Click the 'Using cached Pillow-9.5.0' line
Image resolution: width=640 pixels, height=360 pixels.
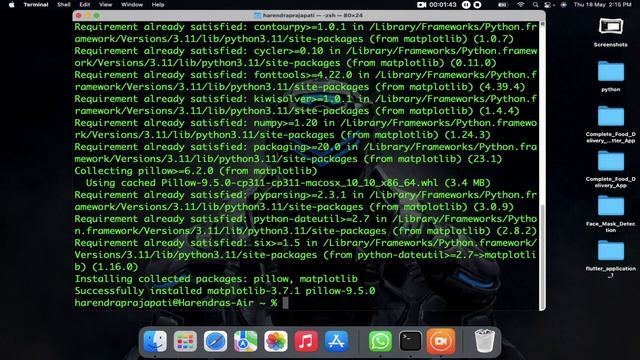[288, 183]
